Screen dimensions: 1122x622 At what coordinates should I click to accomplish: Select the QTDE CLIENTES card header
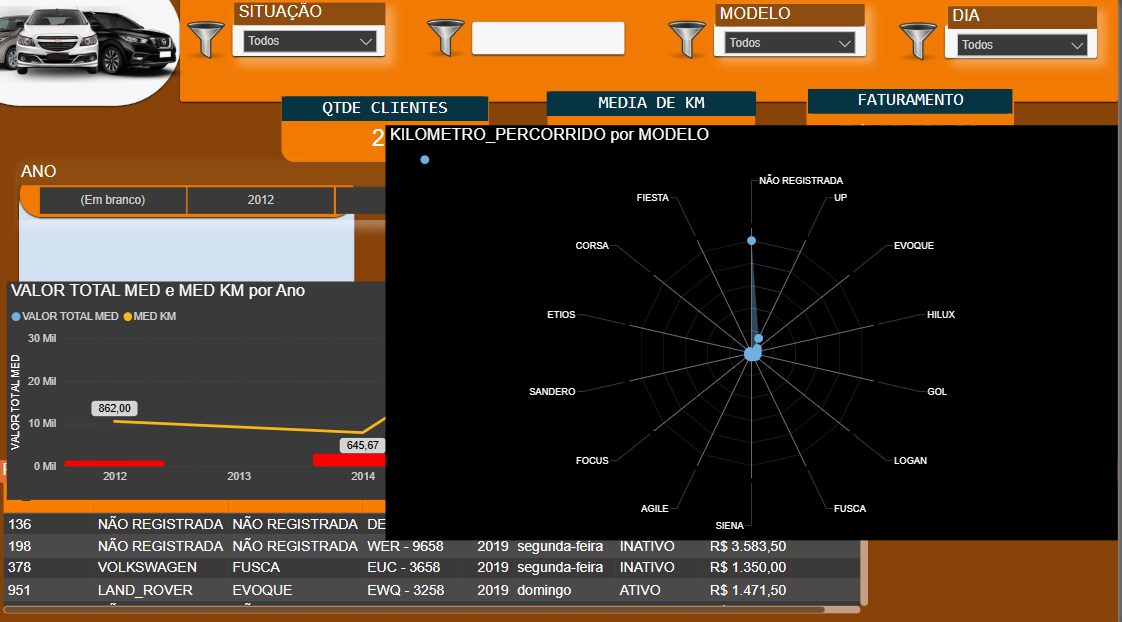pyautogui.click(x=385, y=108)
